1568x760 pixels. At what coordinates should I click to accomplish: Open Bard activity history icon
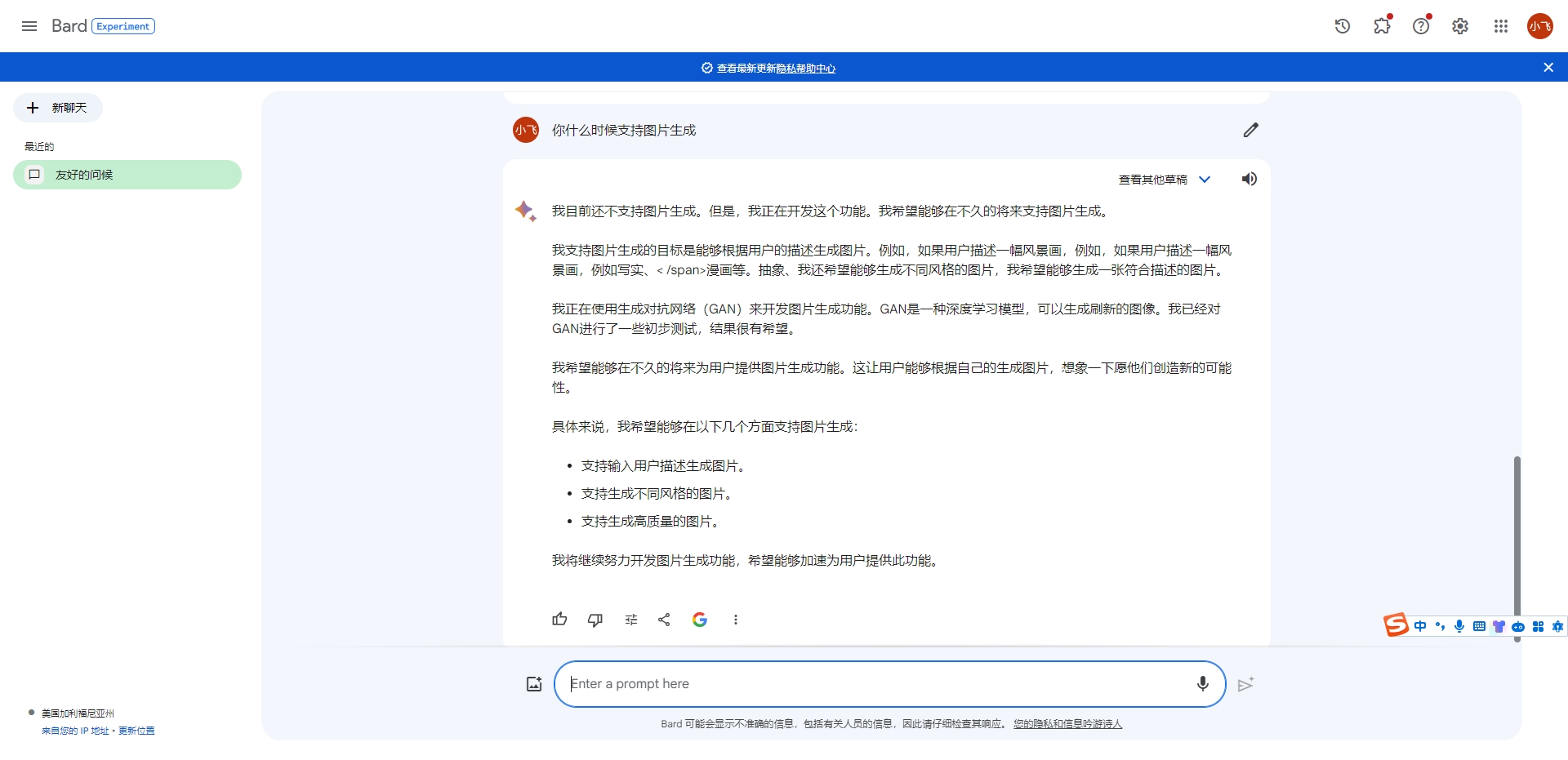pyautogui.click(x=1342, y=26)
